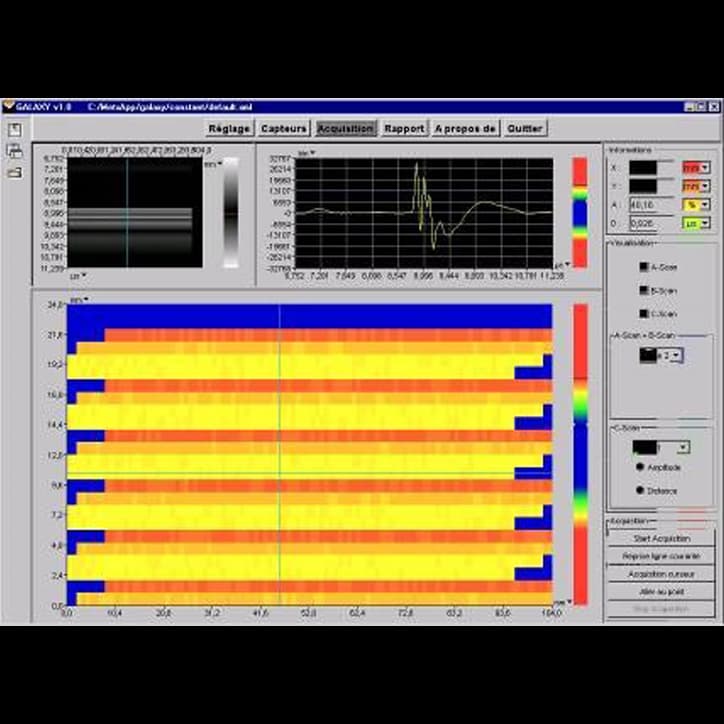Viewport: 724px width, 724px height.
Task: Switch to the Capteurs tab
Action: [x=284, y=128]
